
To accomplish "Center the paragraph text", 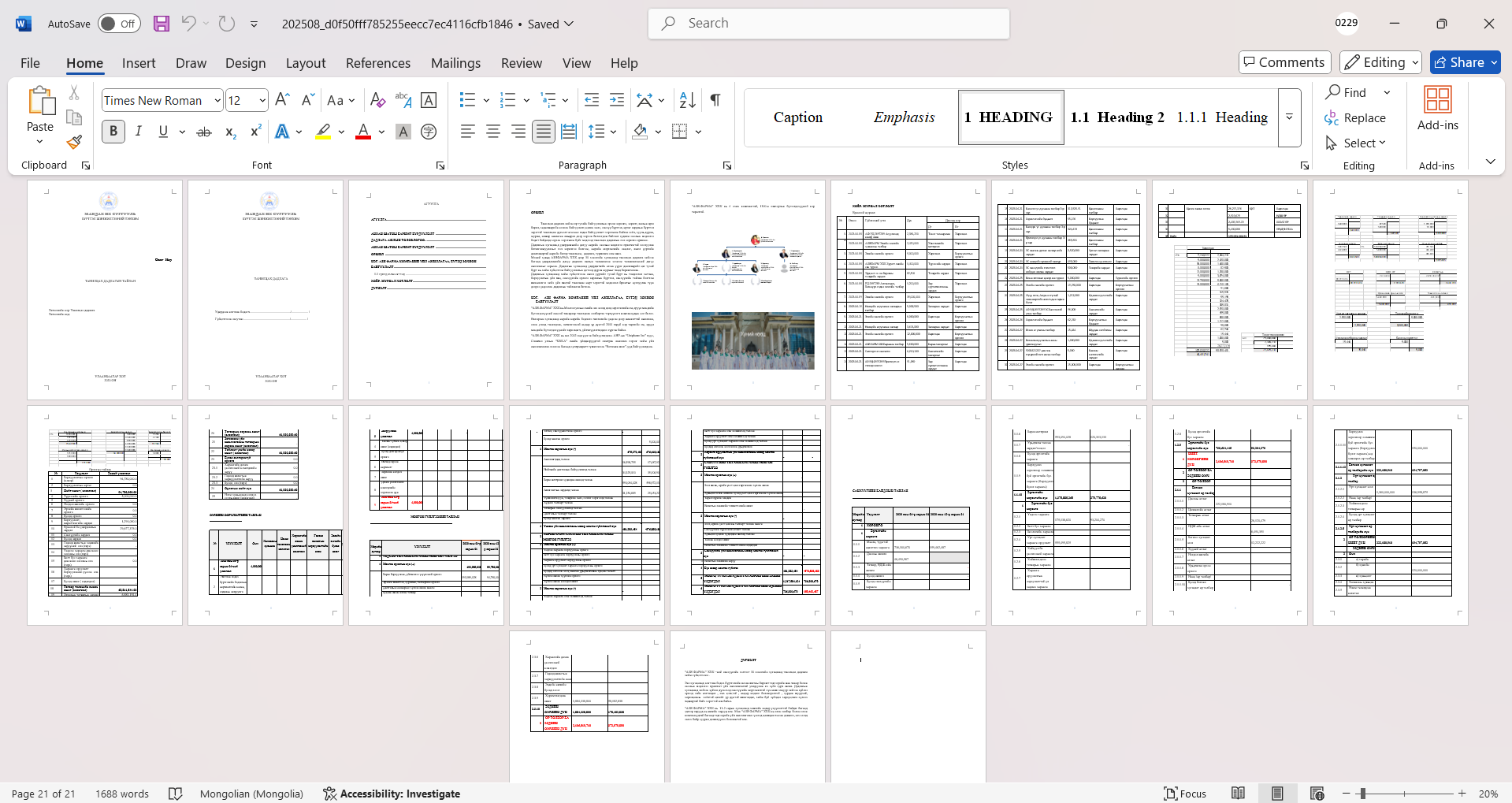I will point(493,132).
